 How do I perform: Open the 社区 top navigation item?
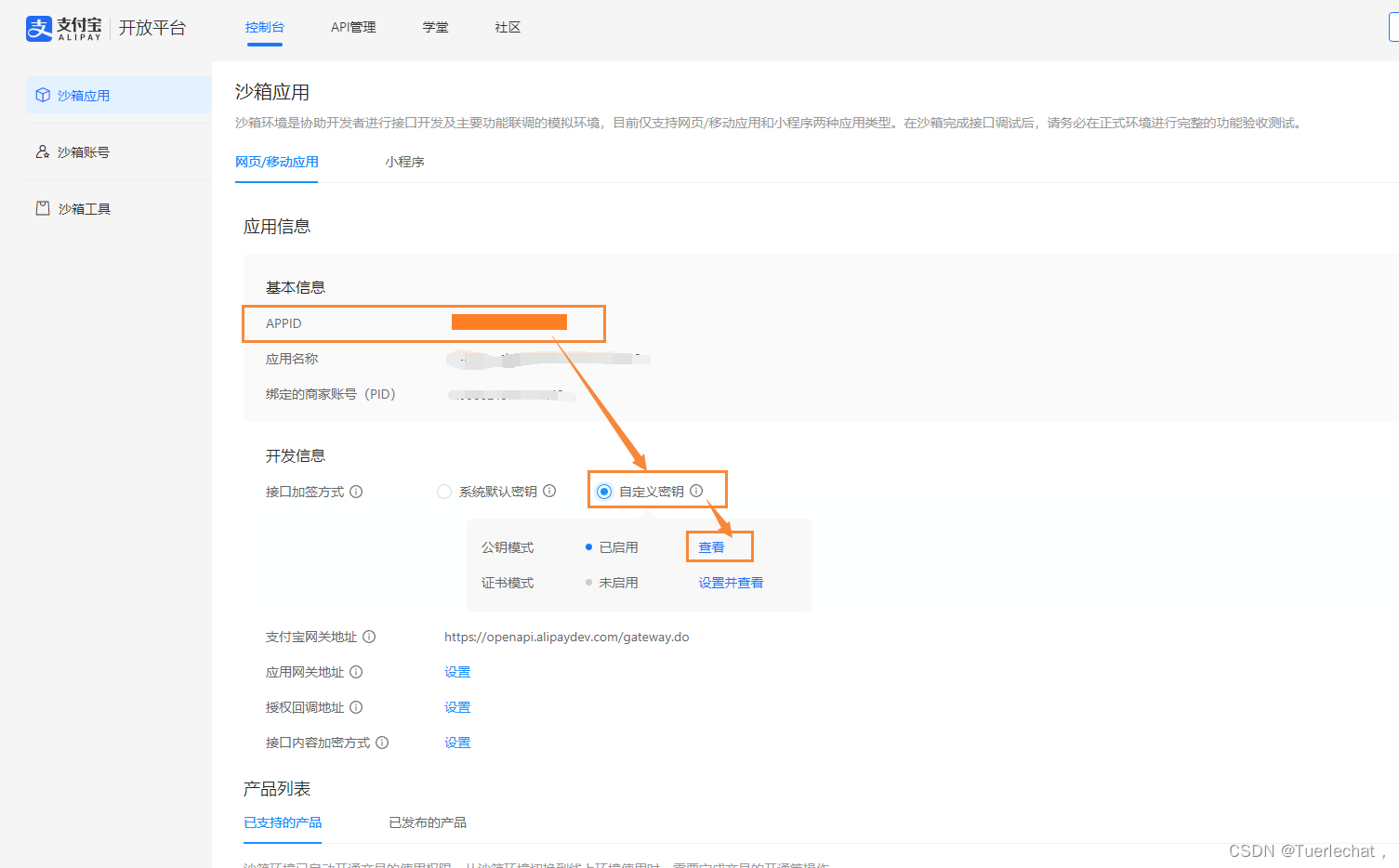coord(508,27)
